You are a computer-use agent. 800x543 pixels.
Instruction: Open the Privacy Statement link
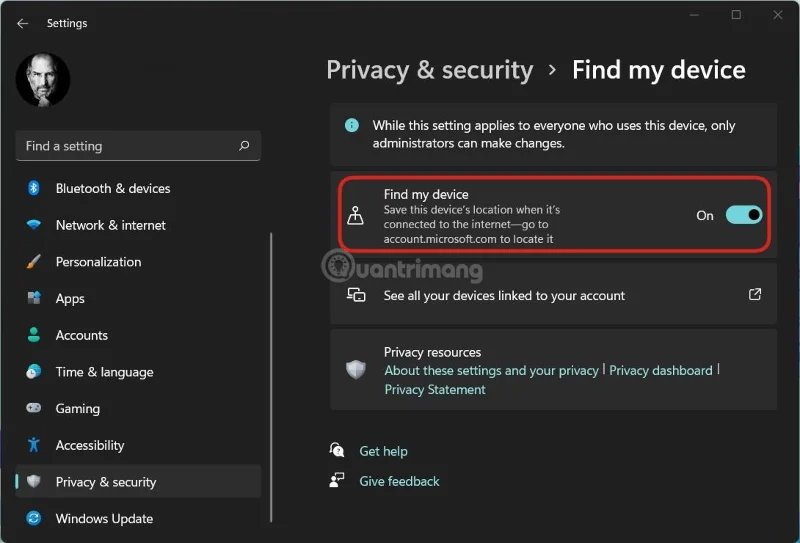click(x=435, y=390)
